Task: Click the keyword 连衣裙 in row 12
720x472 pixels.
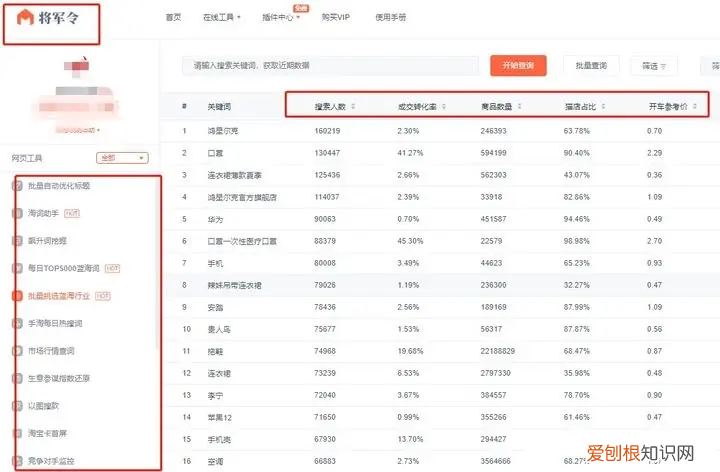Action: click(219, 373)
